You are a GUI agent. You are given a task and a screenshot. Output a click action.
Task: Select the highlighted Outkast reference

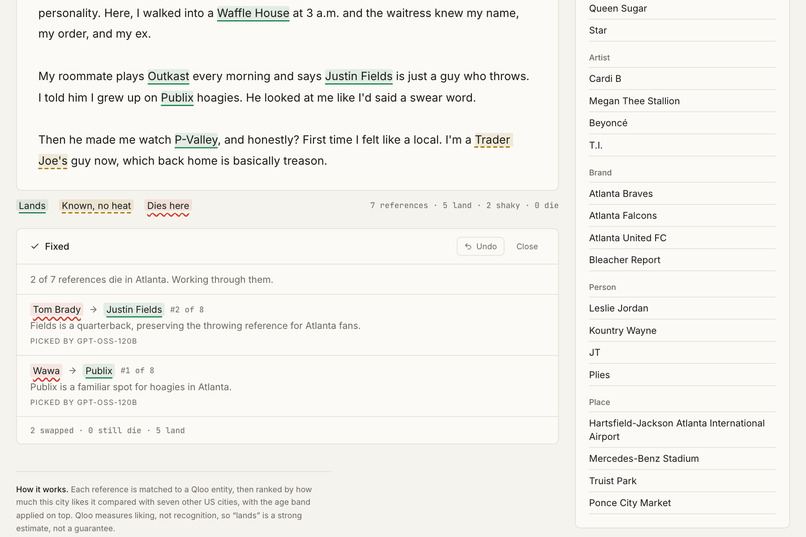(x=168, y=77)
